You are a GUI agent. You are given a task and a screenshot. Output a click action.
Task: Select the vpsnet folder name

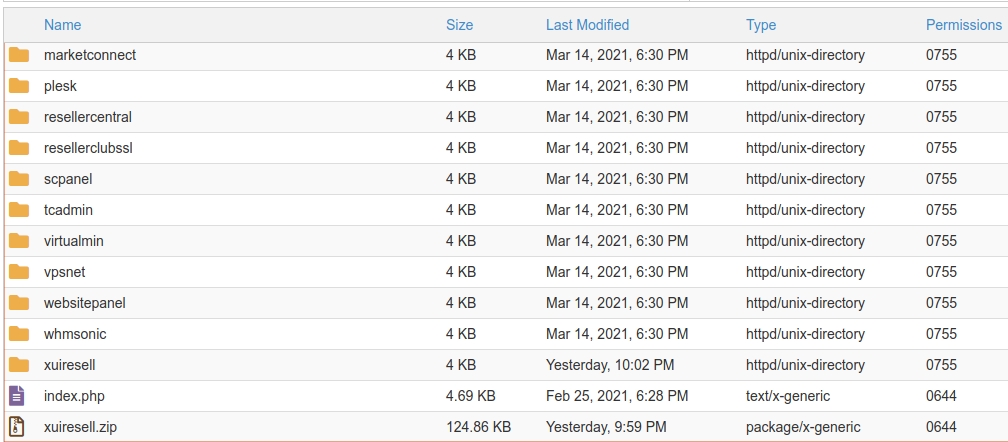click(x=64, y=272)
